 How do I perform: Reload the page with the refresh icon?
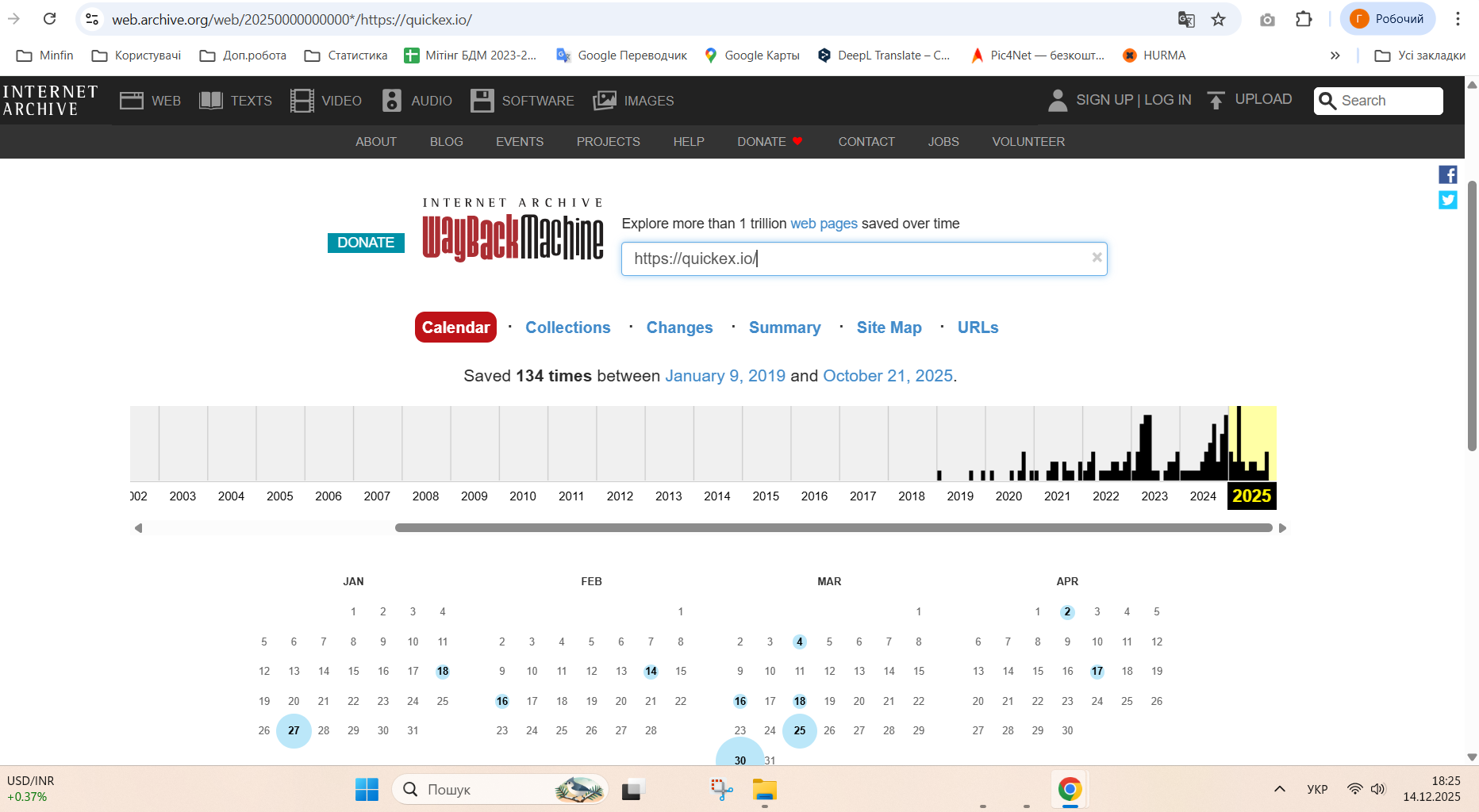49,19
